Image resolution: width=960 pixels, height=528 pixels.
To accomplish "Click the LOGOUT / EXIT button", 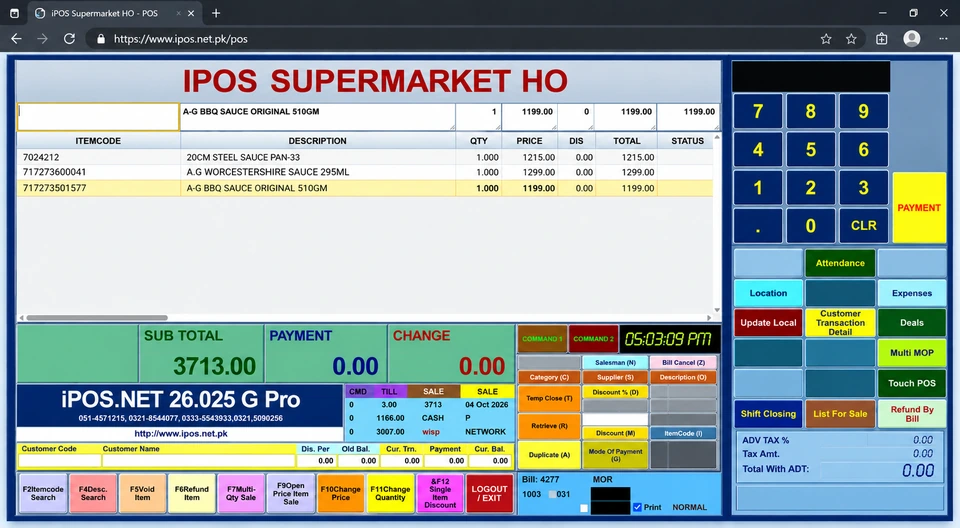I will (489, 493).
